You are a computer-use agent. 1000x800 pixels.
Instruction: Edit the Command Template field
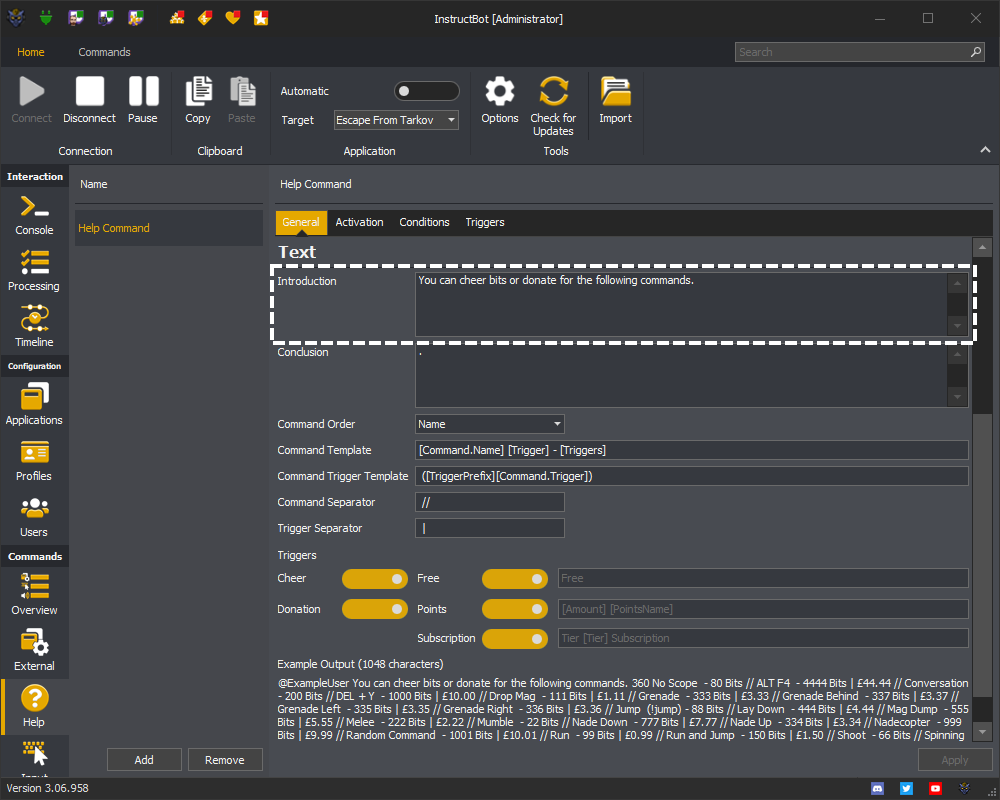click(x=692, y=450)
